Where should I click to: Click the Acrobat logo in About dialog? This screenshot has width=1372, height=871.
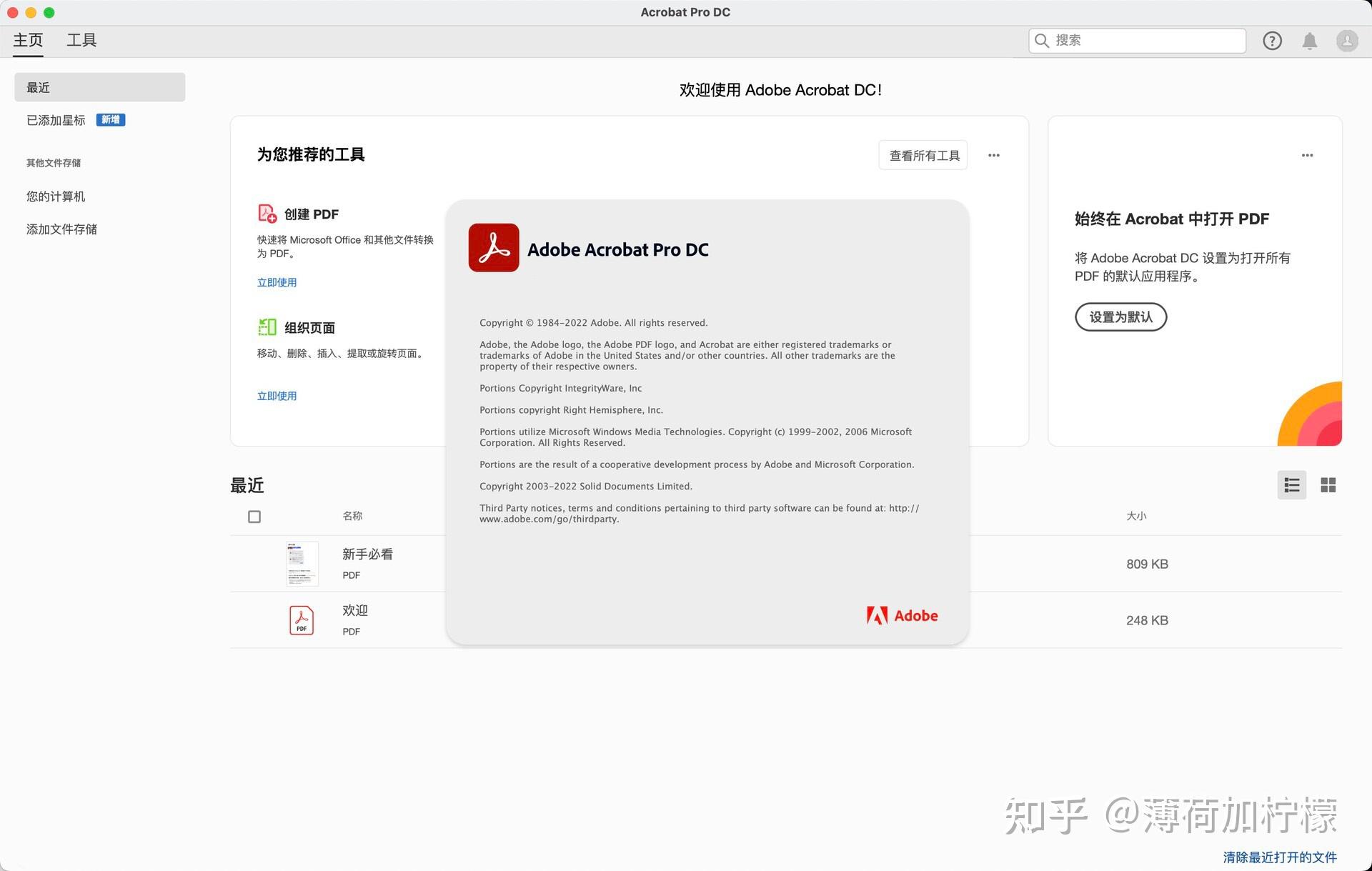coord(494,248)
